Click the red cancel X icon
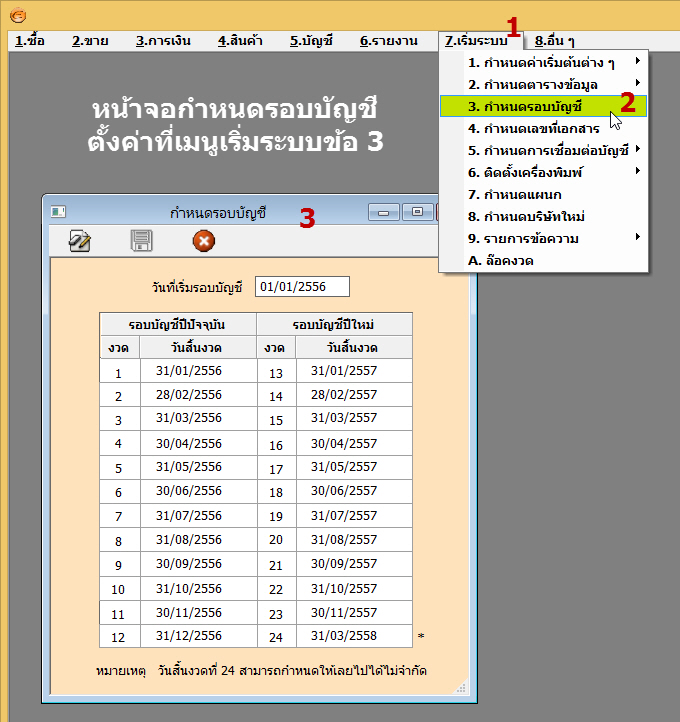The image size is (680, 722). point(203,241)
